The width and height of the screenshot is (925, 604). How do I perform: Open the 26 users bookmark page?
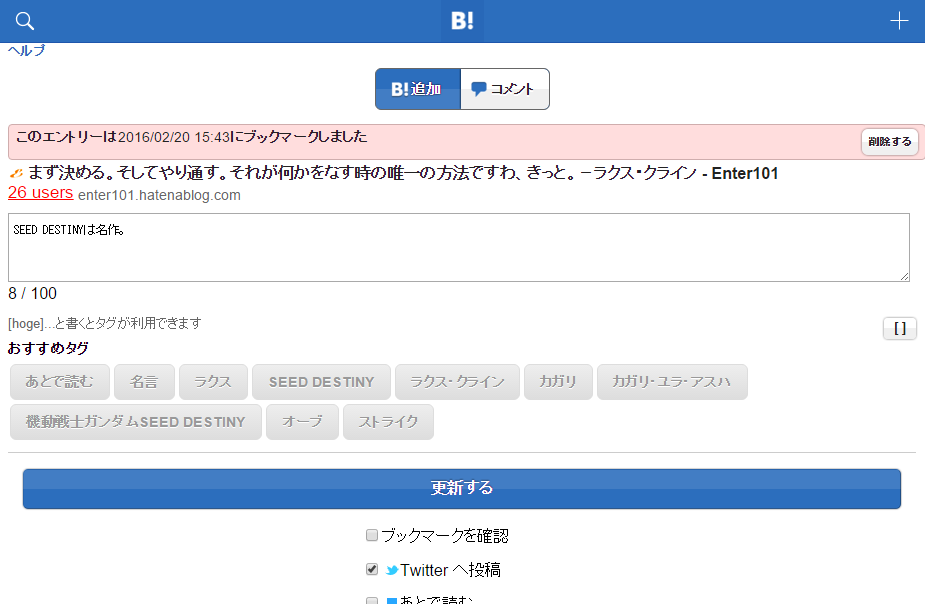(x=40, y=193)
